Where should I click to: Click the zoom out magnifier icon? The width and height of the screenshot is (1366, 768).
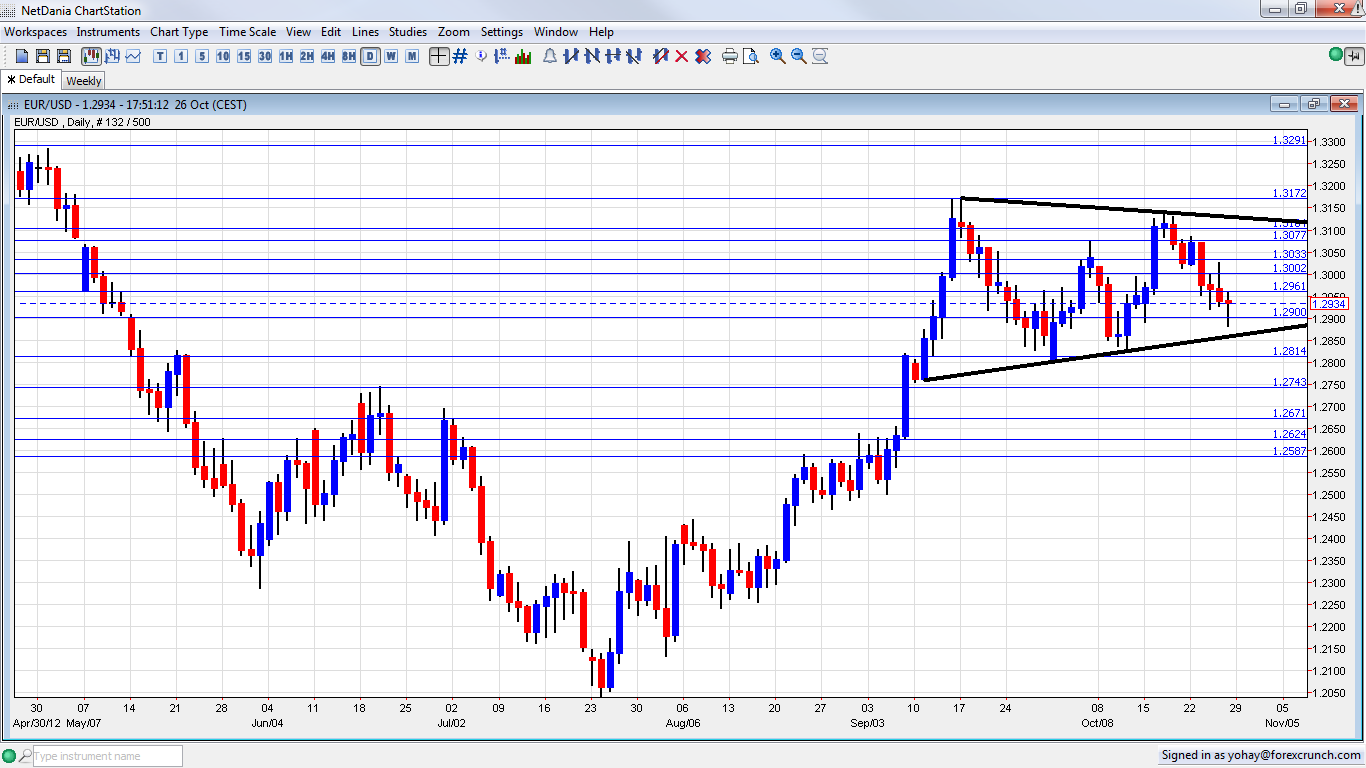pos(798,56)
